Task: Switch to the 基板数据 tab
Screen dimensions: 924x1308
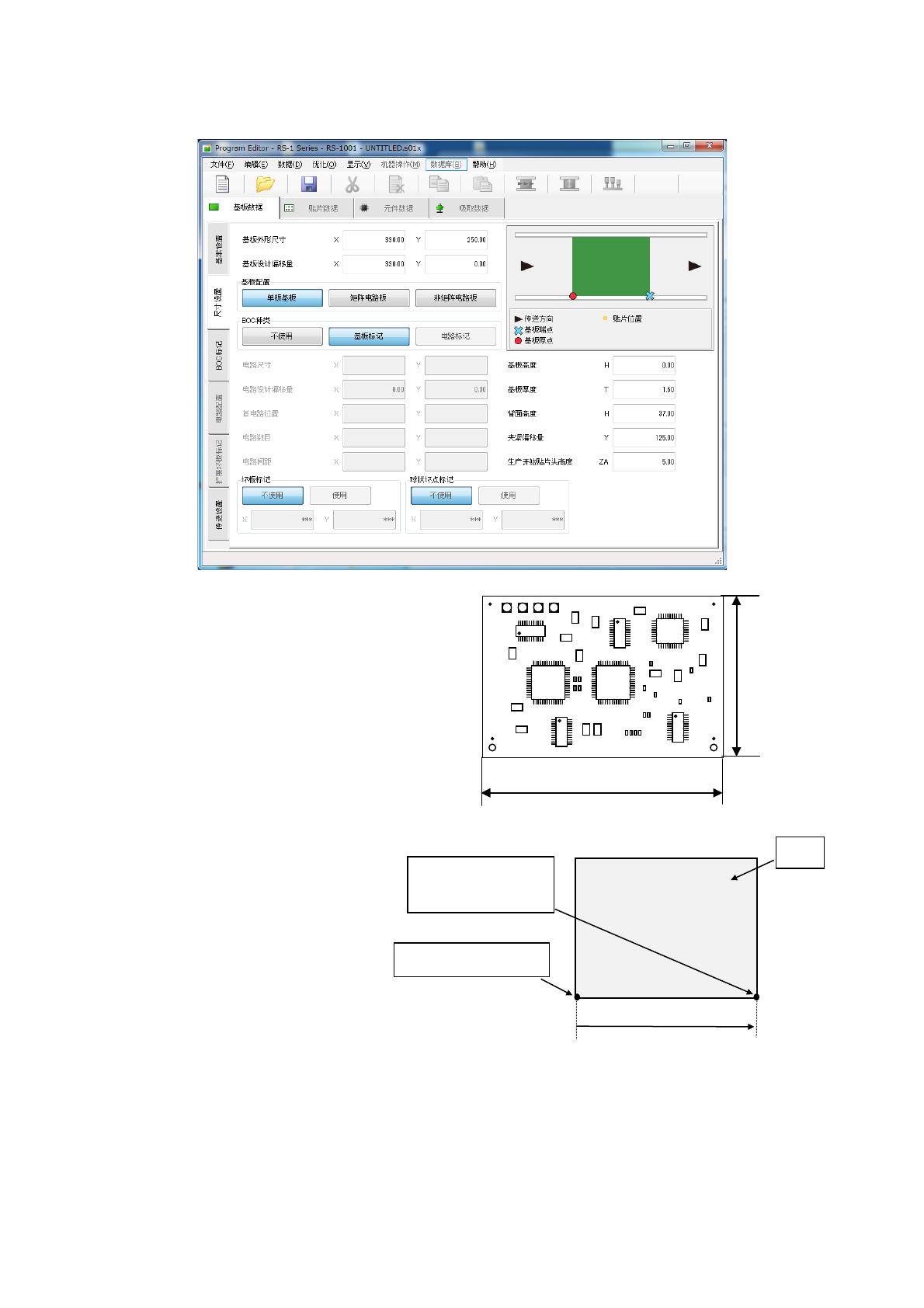Action: 241,207
